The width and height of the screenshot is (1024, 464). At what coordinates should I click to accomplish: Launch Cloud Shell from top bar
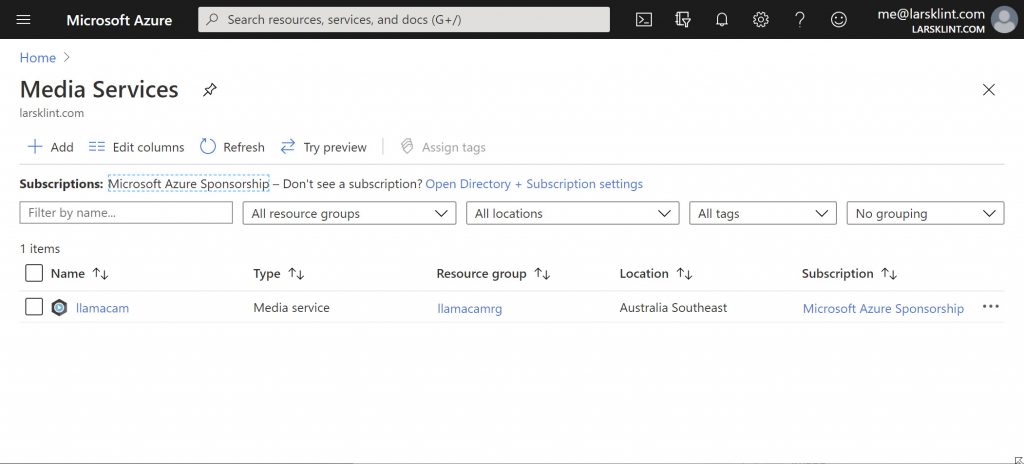point(643,20)
